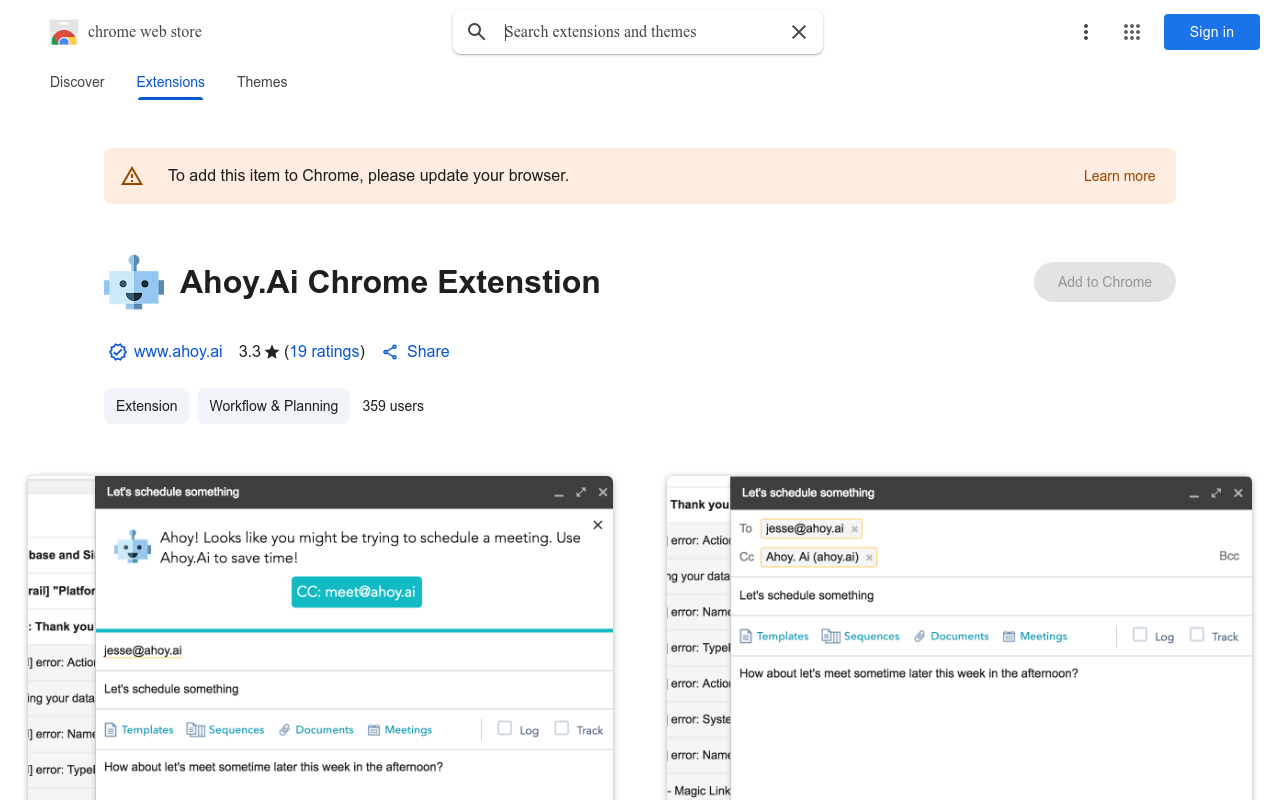Select the Extension category chip
This screenshot has width=1280, height=800.
146,406
